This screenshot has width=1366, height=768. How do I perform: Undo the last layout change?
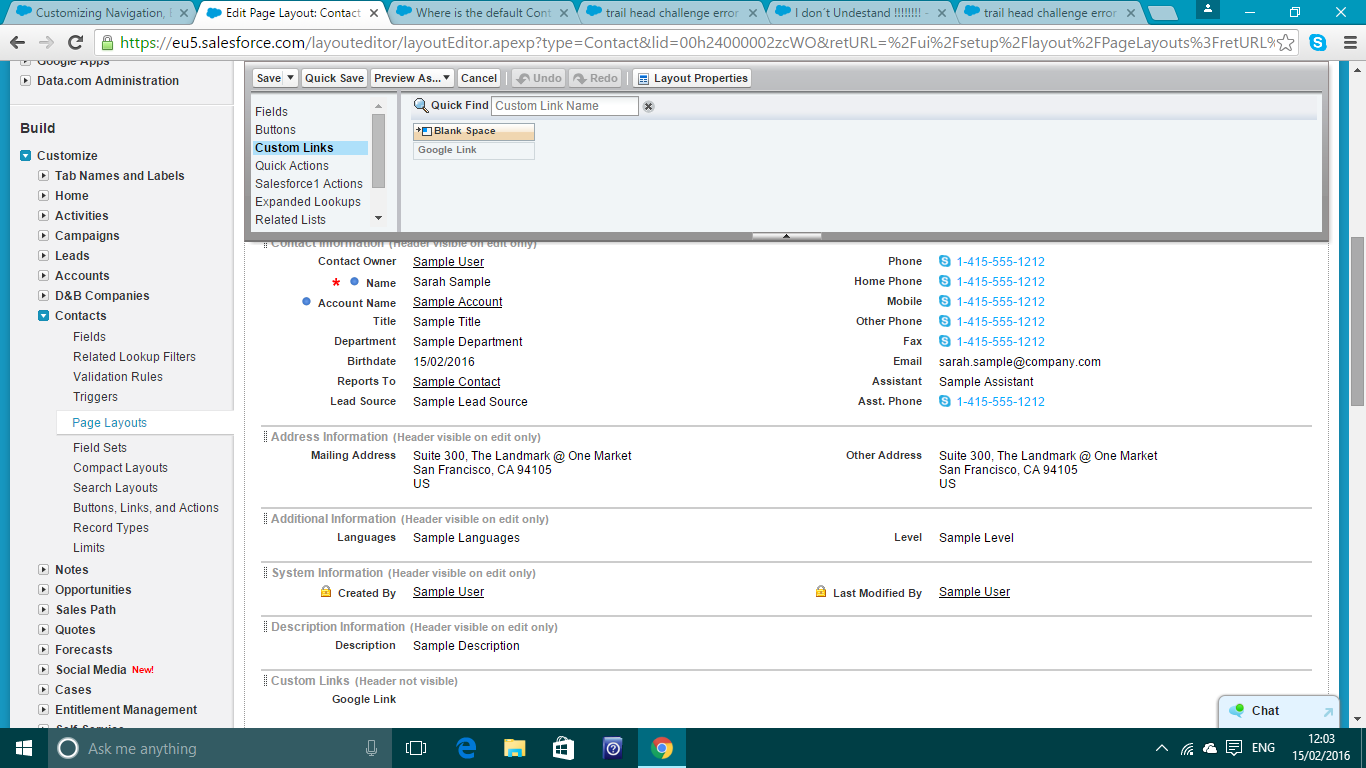tap(538, 78)
